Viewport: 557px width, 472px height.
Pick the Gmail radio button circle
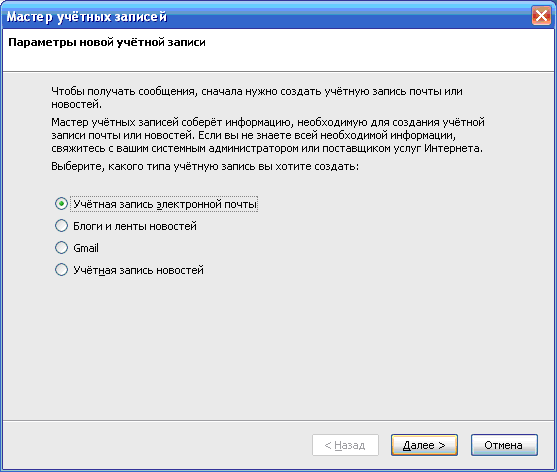click(61, 248)
